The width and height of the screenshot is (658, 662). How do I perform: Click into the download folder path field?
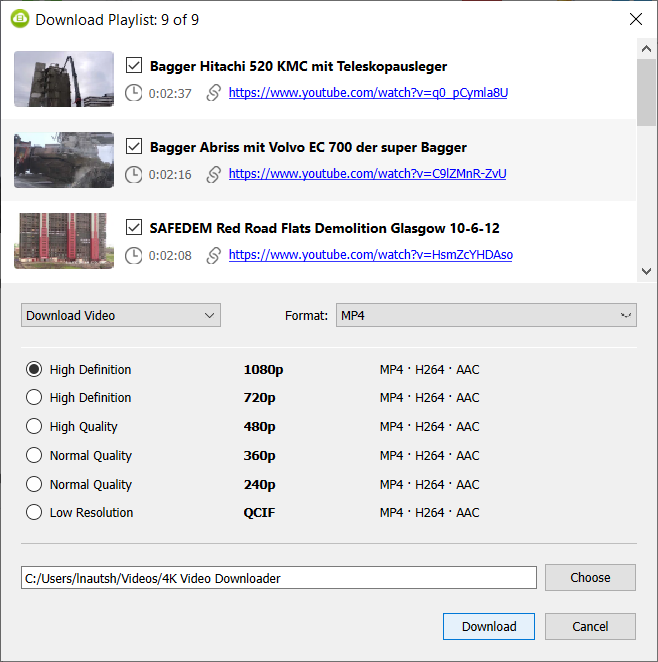pyautogui.click(x=279, y=578)
